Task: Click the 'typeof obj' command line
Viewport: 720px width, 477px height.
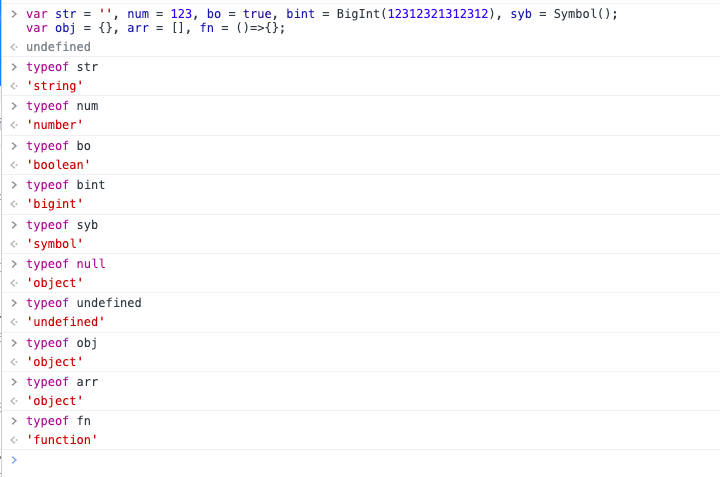Action: 62,343
